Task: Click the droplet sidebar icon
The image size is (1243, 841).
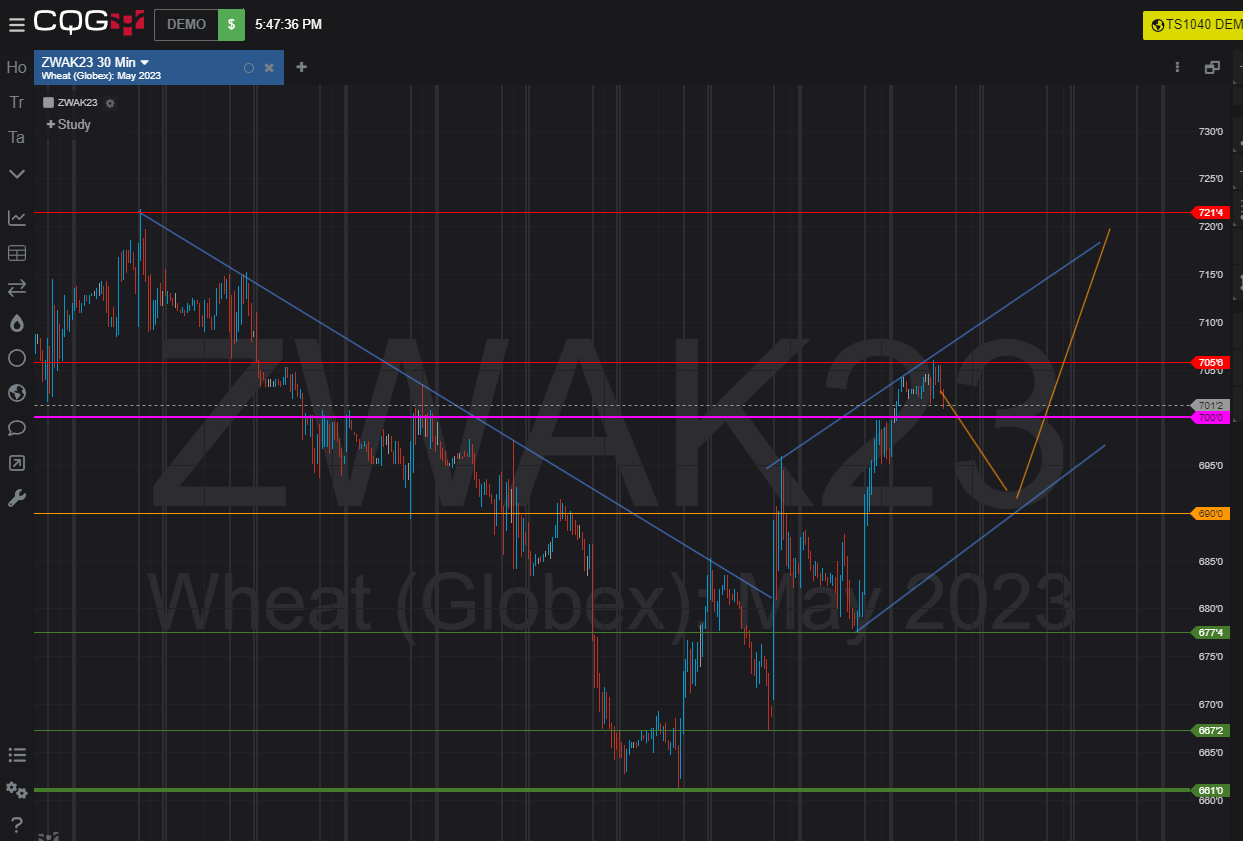Action: [x=17, y=323]
